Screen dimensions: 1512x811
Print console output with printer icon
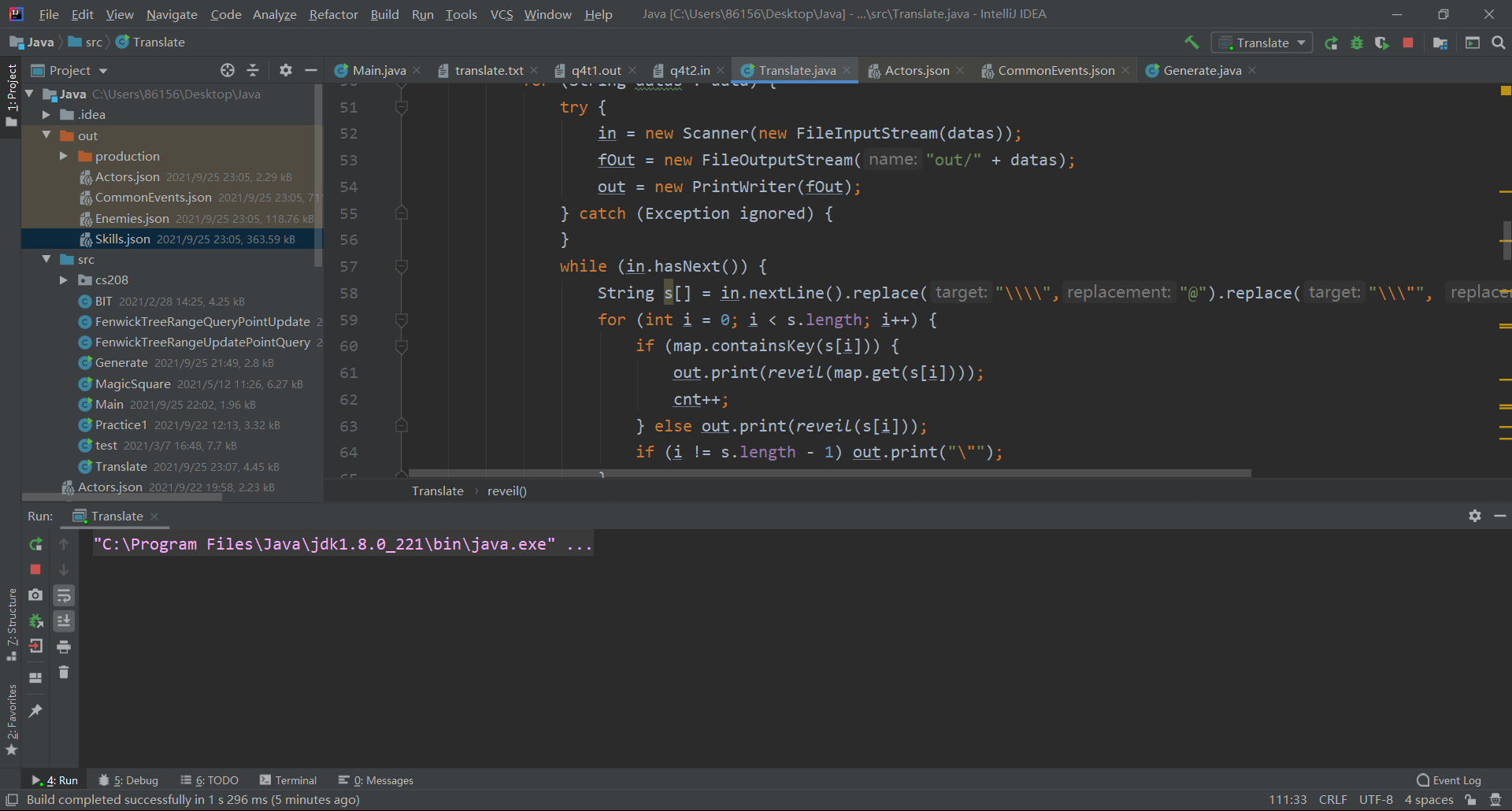pos(64,646)
